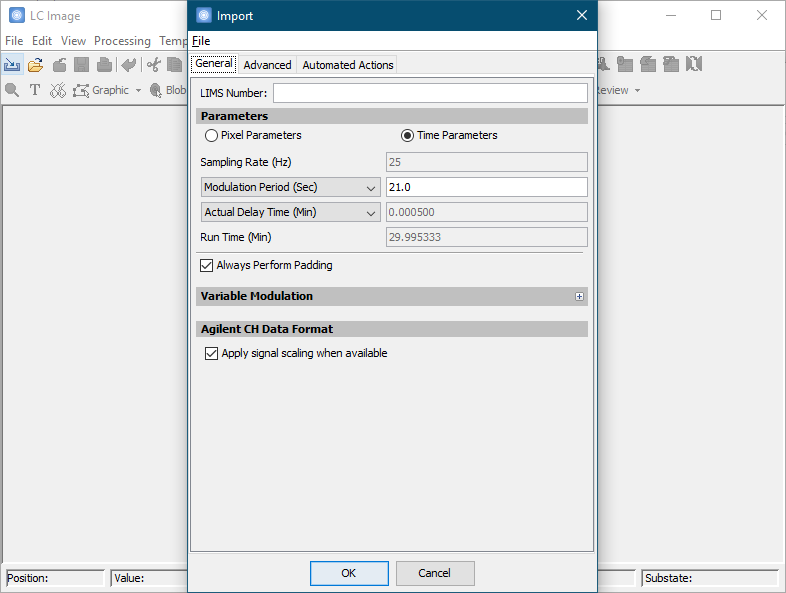The width and height of the screenshot is (786, 593).
Task: Select the Time Parameters radio button
Action: [x=407, y=135]
